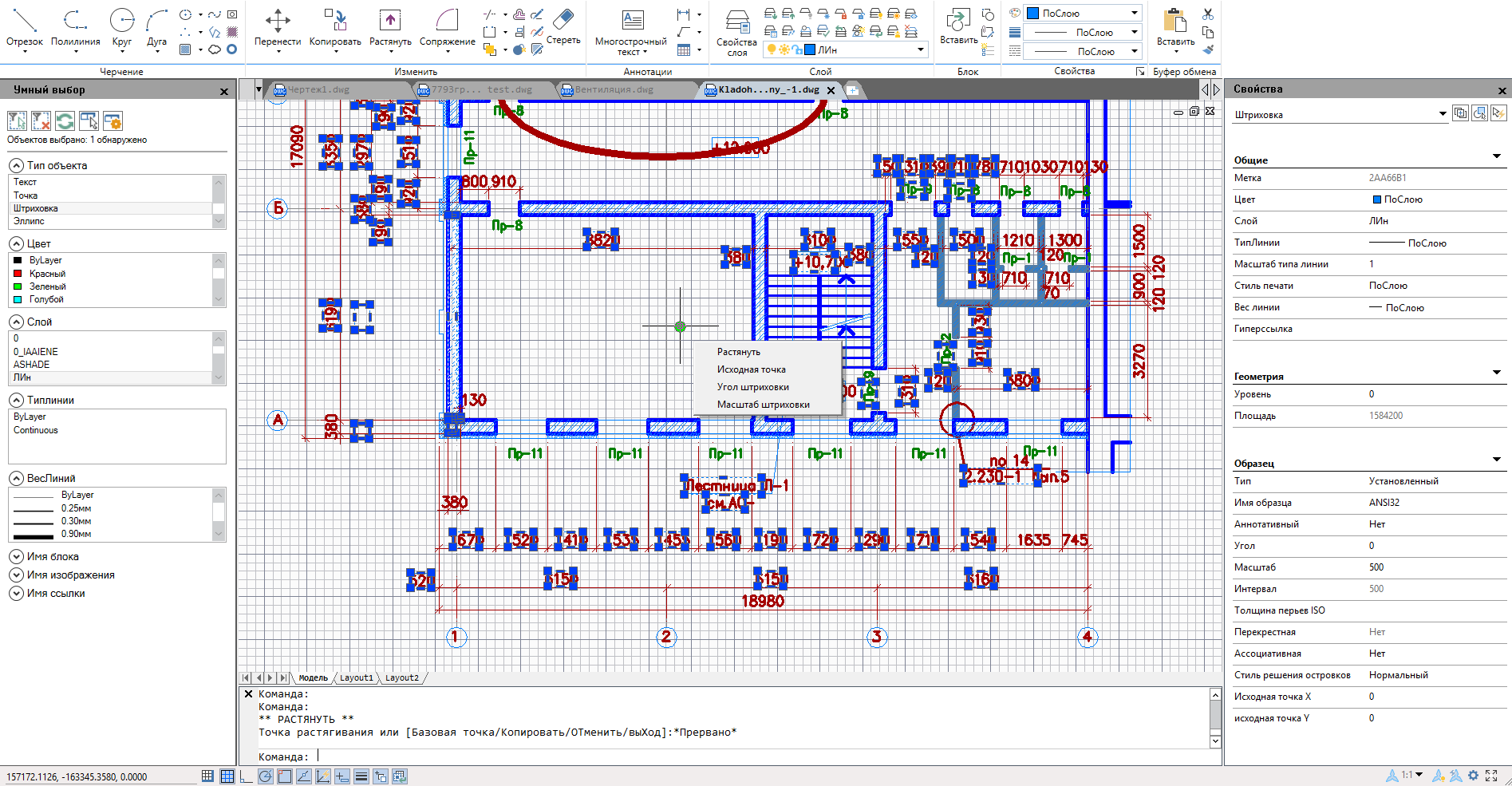Toggle the layer freeze sun icon
Image resolution: width=1512 pixels, height=786 pixels.
784,49
